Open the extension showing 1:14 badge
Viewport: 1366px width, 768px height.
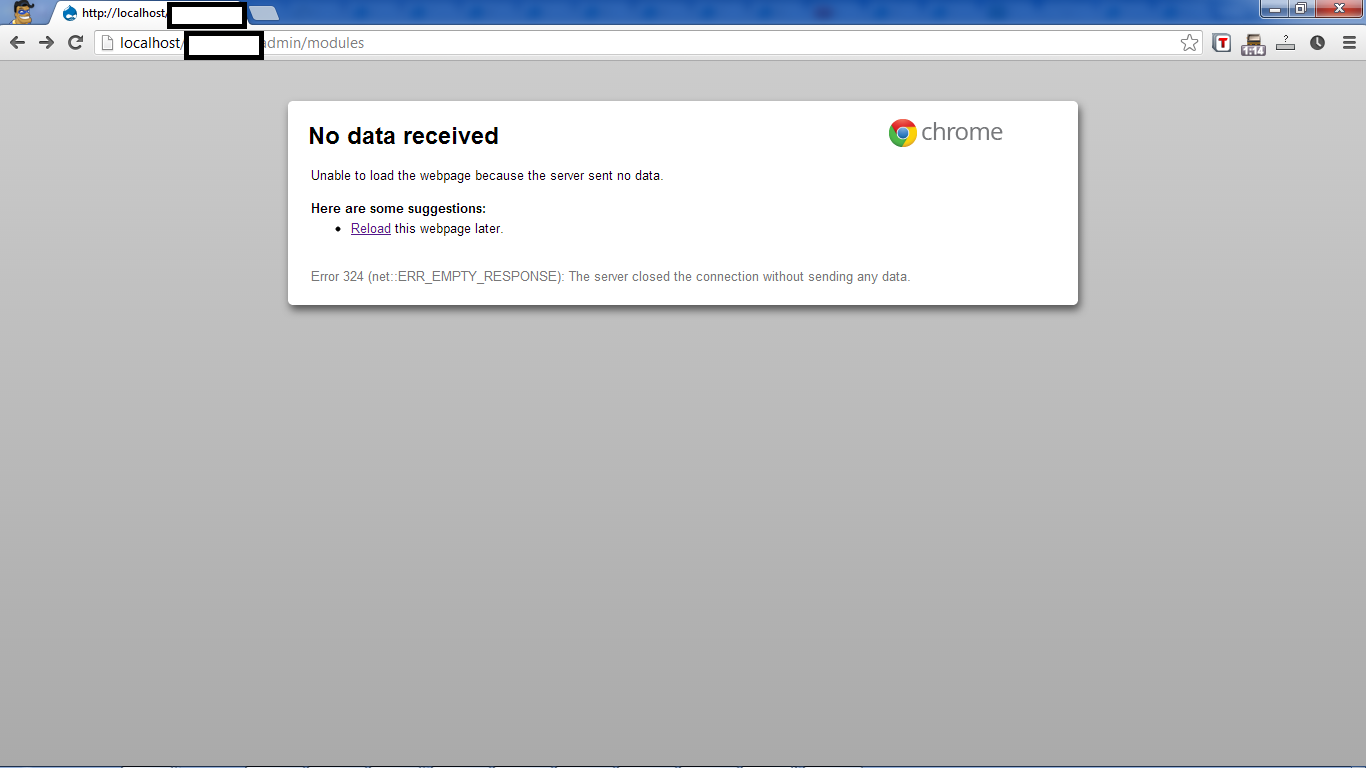(x=1253, y=43)
